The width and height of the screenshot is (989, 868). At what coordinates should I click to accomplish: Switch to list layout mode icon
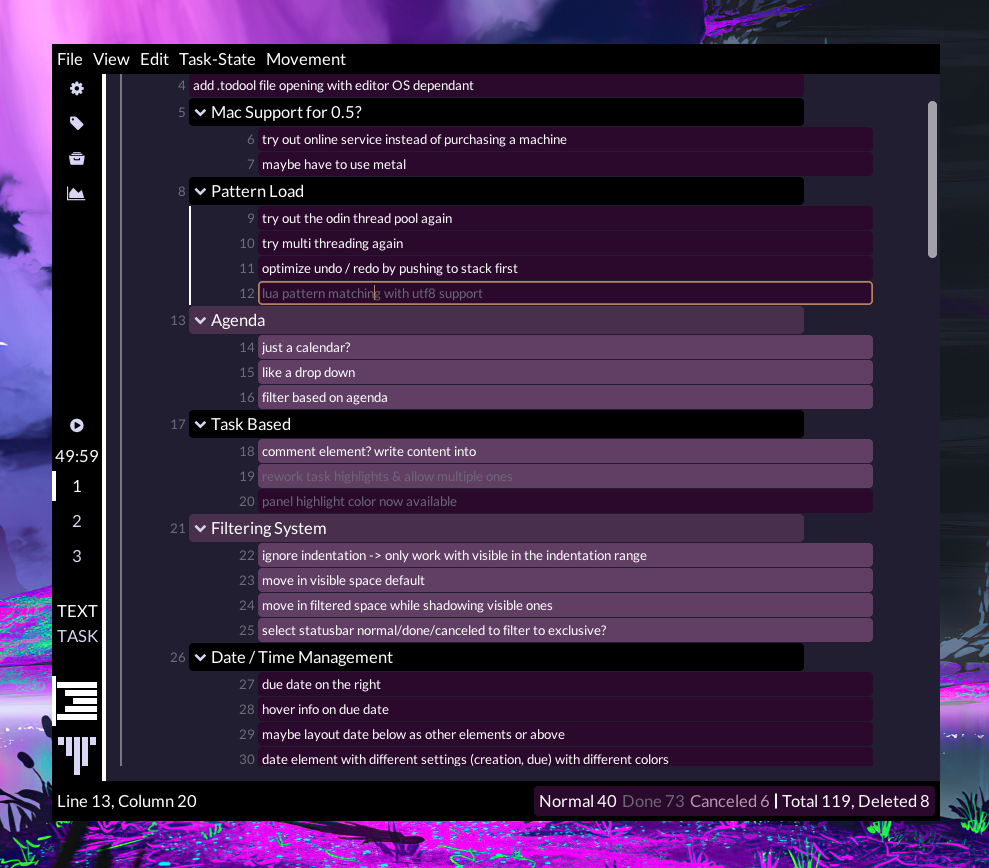pyautogui.click(x=78, y=700)
